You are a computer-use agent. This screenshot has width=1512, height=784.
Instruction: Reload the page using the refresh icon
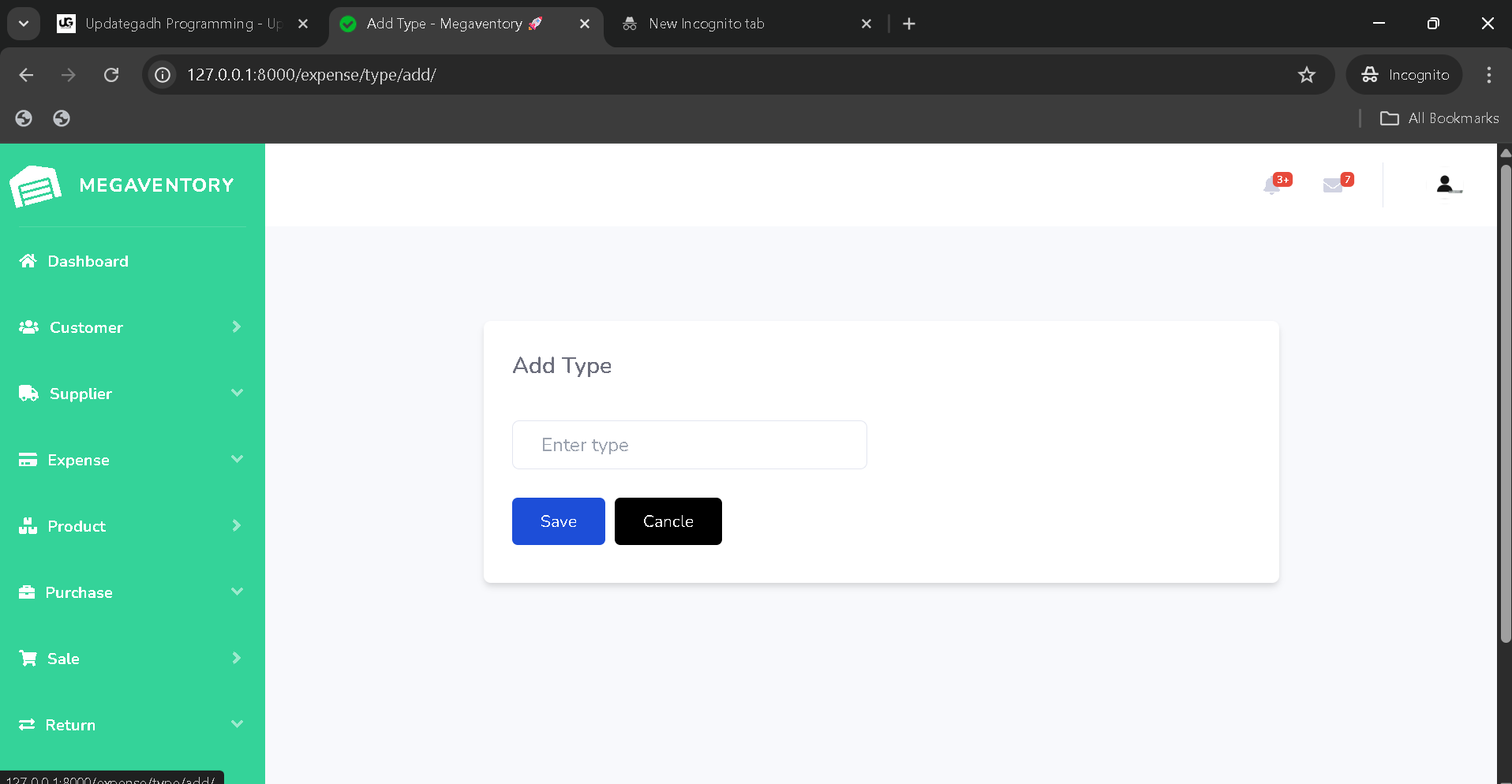(111, 75)
